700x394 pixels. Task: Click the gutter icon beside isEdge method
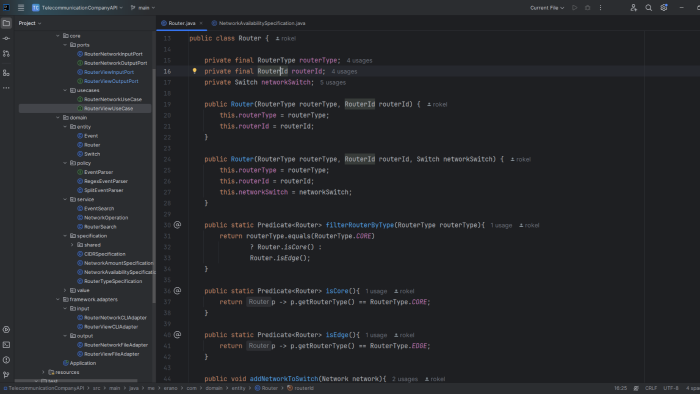(x=177, y=334)
